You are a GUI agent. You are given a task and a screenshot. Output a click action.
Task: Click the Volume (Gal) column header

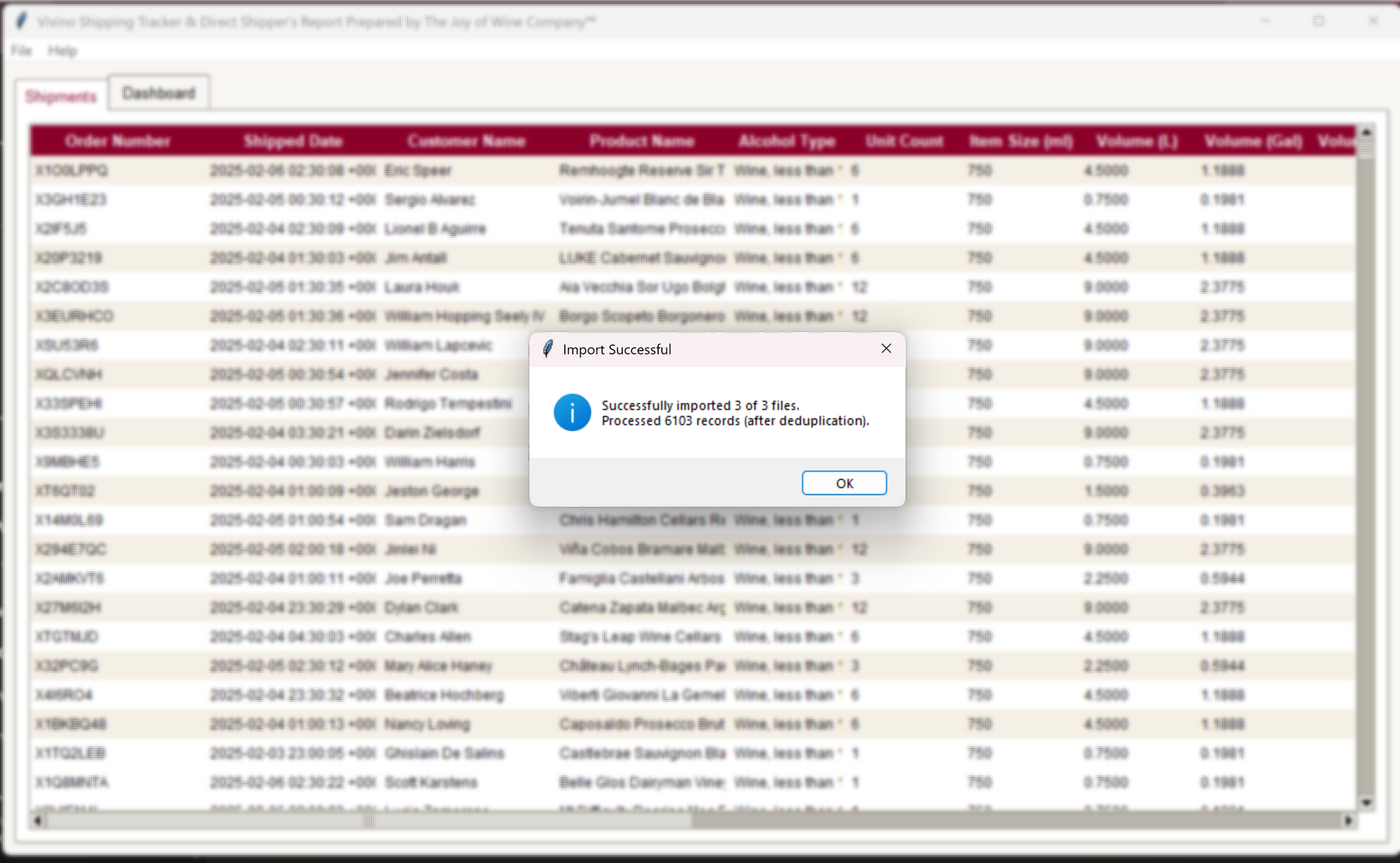point(1253,141)
